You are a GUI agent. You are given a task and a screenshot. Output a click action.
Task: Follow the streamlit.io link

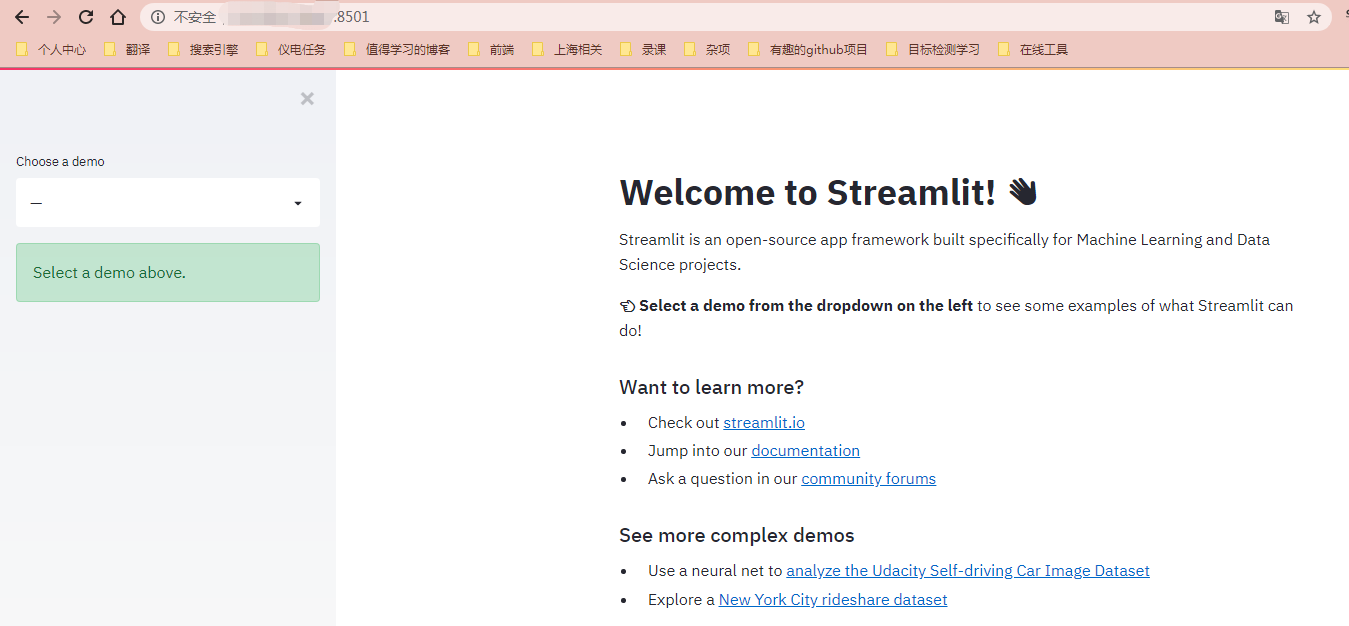763,422
